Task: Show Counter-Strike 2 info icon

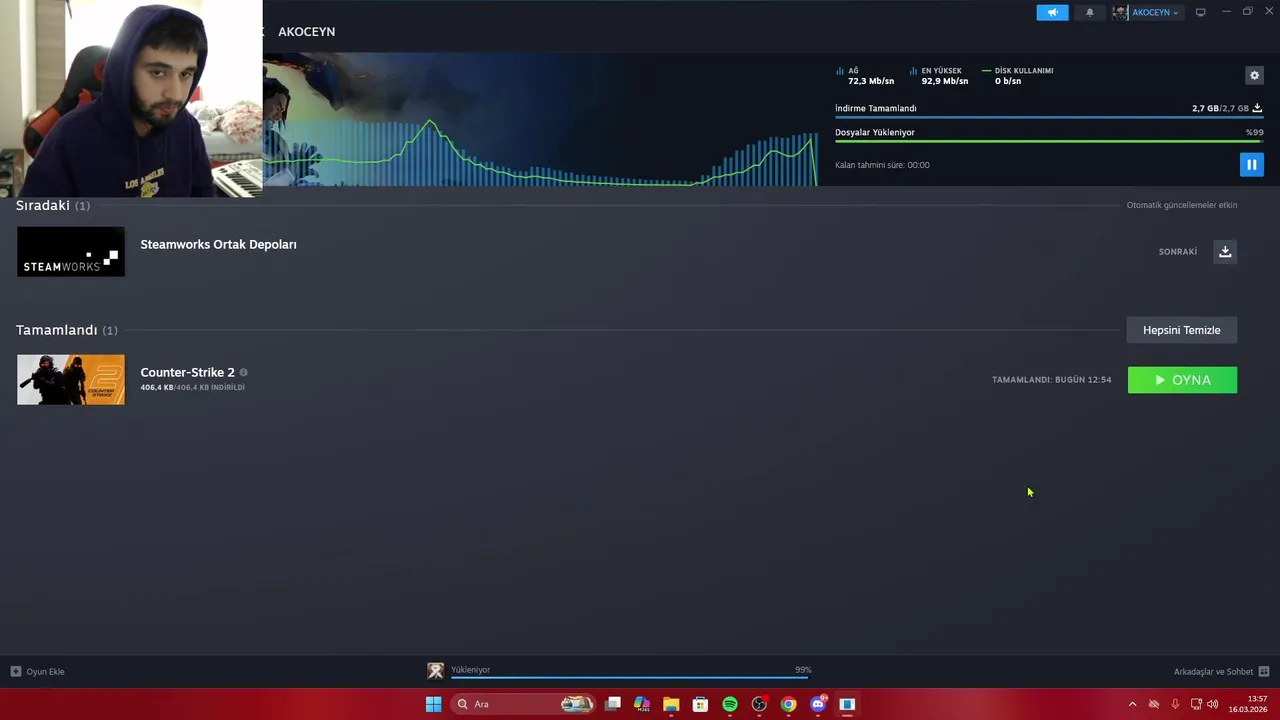Action: [x=243, y=372]
